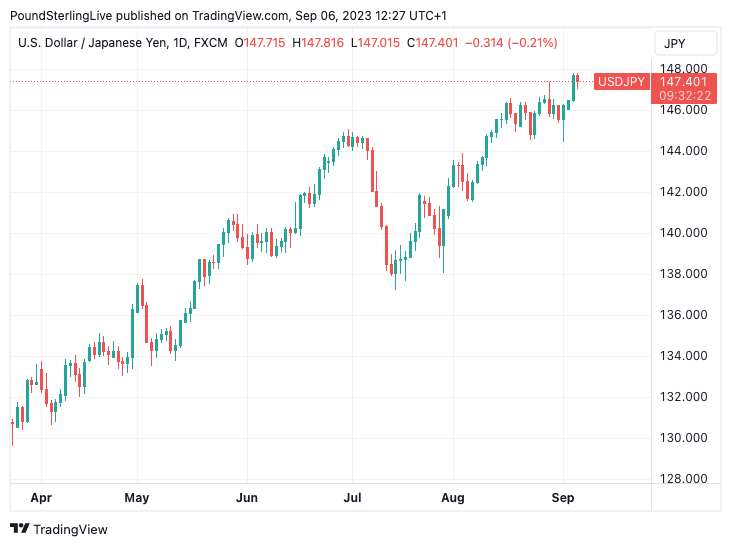Viewport: 731px width, 546px height.
Task: Select the Apr label on time axis
Action: (41, 497)
